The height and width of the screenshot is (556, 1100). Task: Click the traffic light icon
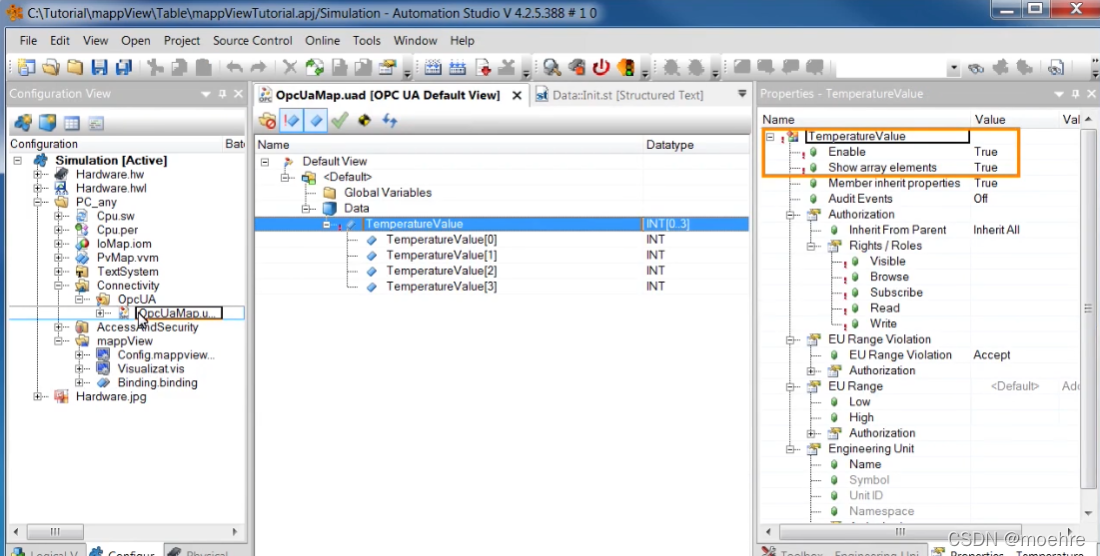click(x=626, y=67)
